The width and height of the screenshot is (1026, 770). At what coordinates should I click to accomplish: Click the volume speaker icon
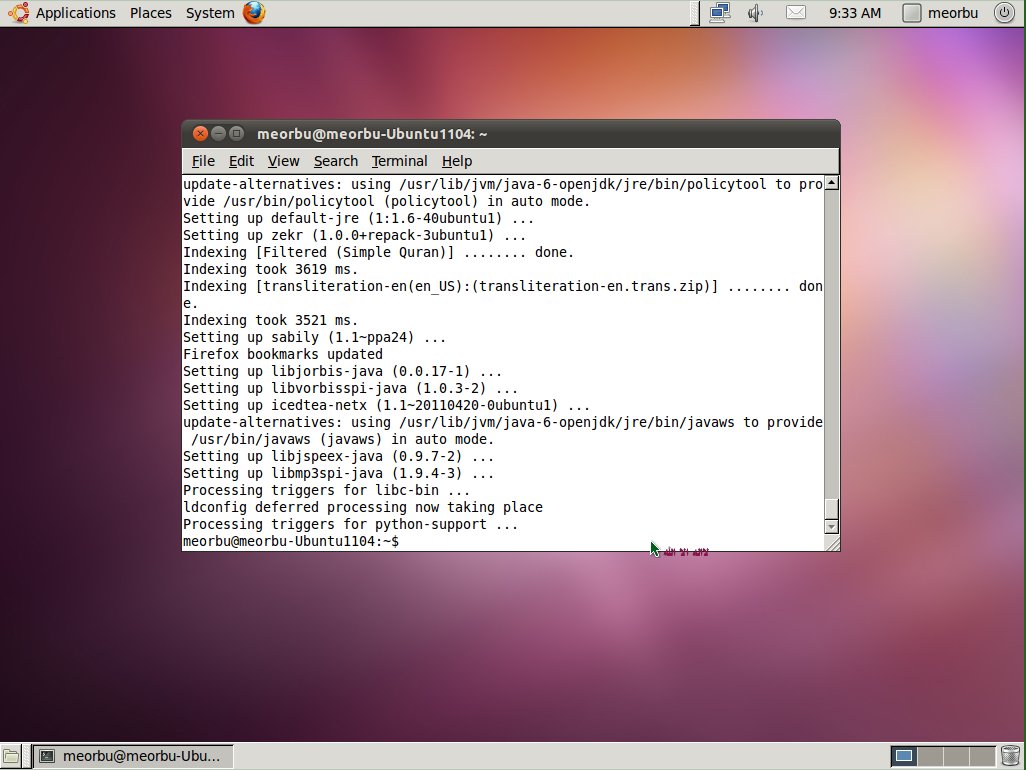[x=755, y=13]
